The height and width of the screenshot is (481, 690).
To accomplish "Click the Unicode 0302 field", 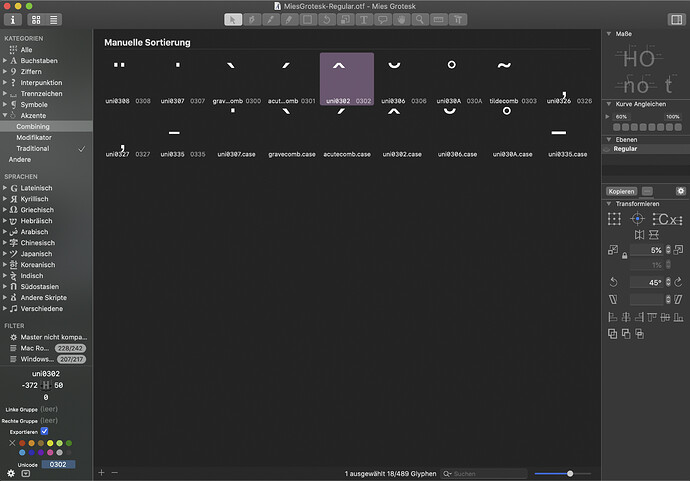I will [x=58, y=464].
